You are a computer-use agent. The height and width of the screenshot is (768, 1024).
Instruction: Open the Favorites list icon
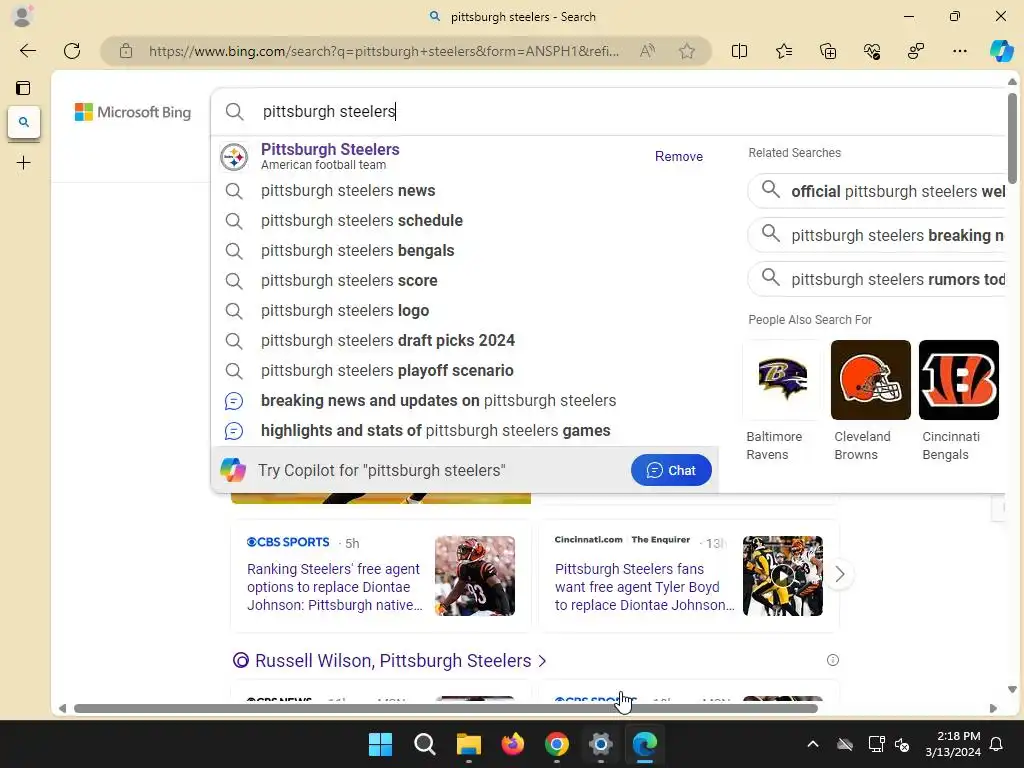click(784, 51)
